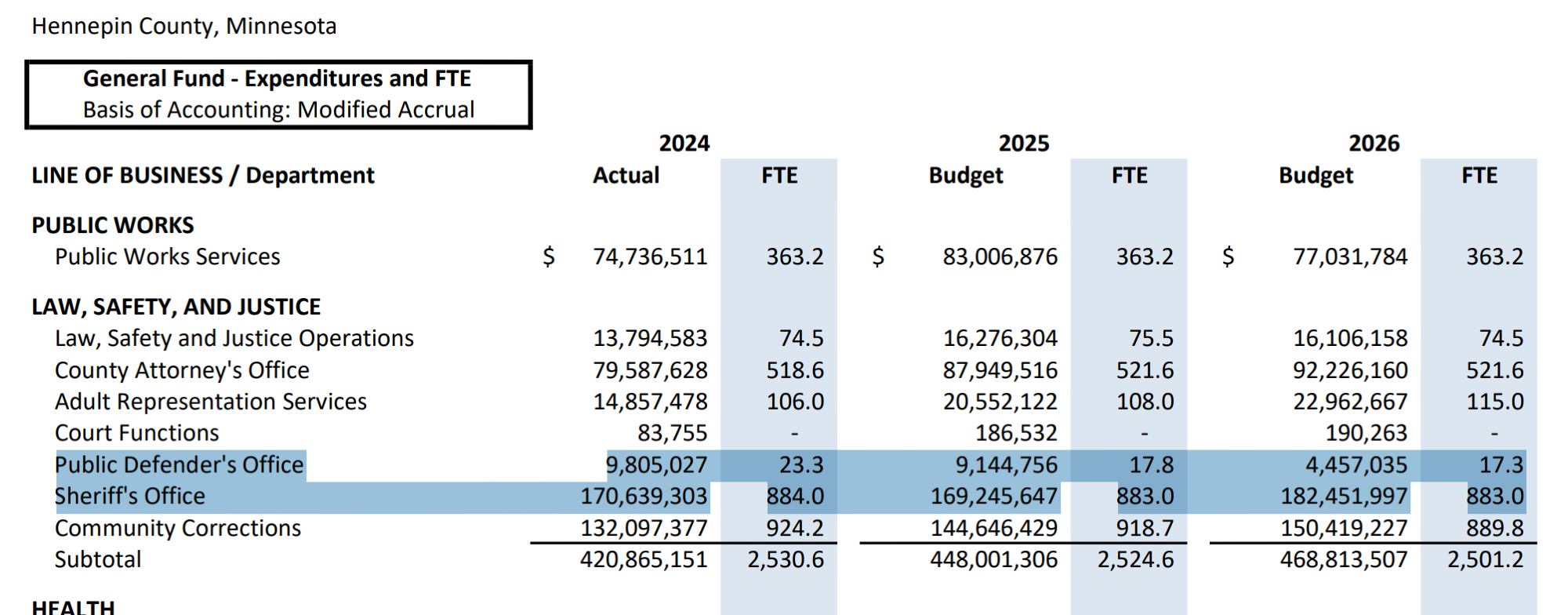Click the Basis of Accounting: Modified Accrual text
Screen dimensions: 1568x615
coord(278,110)
